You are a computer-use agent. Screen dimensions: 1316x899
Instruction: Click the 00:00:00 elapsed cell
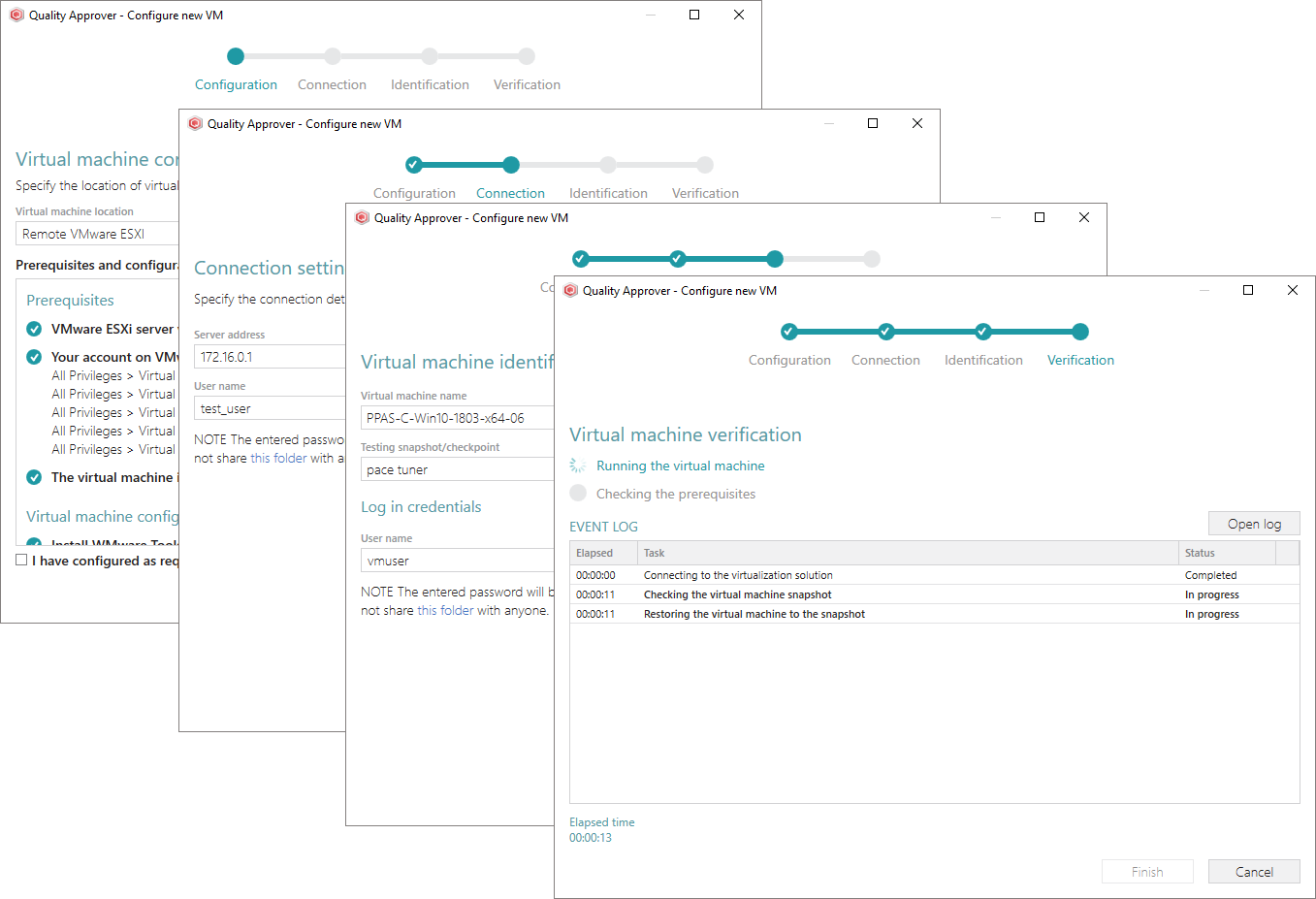595,575
